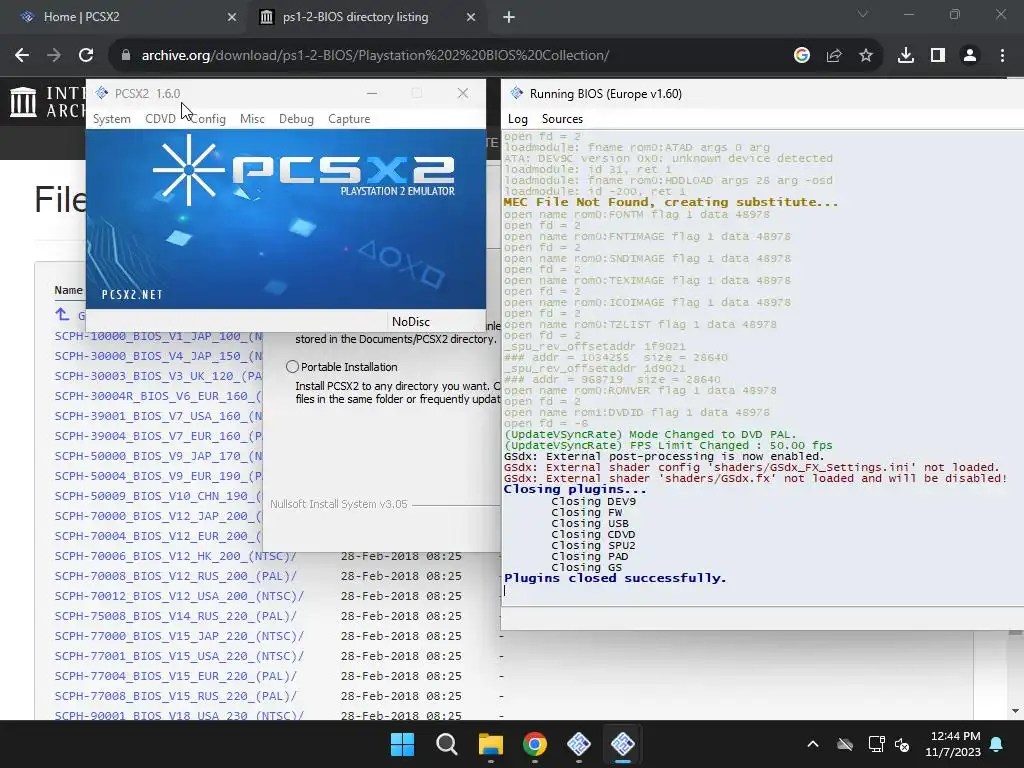Open SCPH-70008_BIOS_V12_RUS_200_(PAL) folder
Screen dimensions: 1024x768
pos(176,576)
